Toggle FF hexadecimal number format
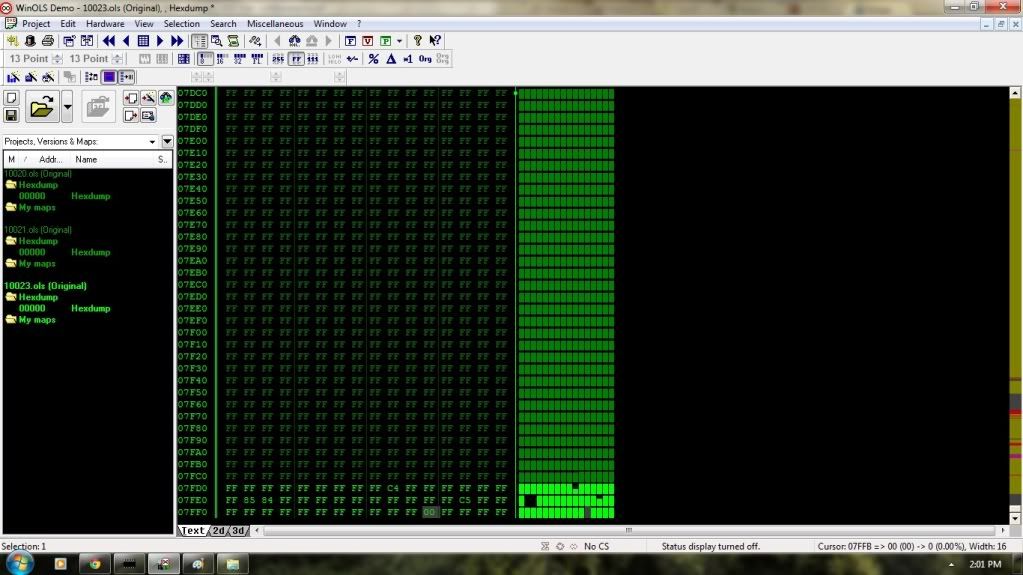This screenshot has height=575, width=1023. click(x=296, y=59)
